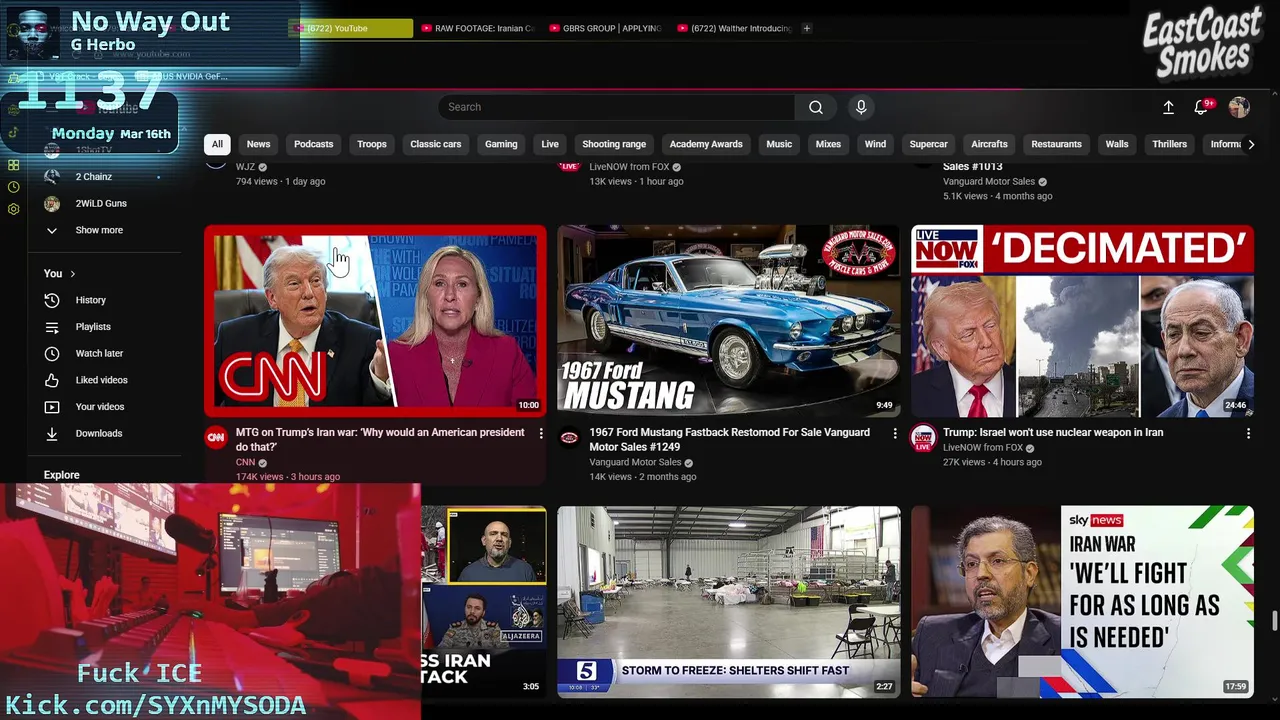Image resolution: width=1280 pixels, height=720 pixels.
Task: Select the News filter chip
Action: (259, 144)
